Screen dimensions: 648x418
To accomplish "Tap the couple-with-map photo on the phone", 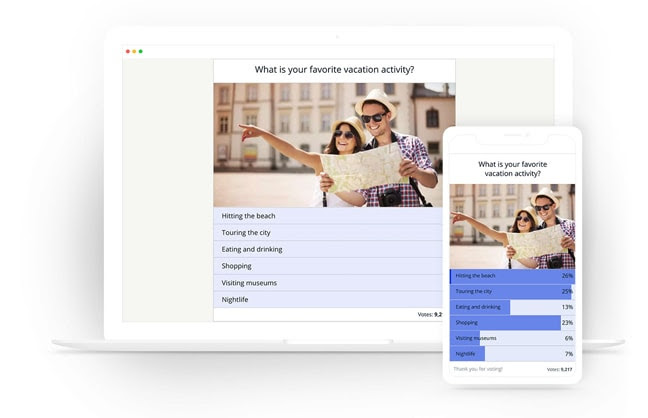I will [512, 226].
